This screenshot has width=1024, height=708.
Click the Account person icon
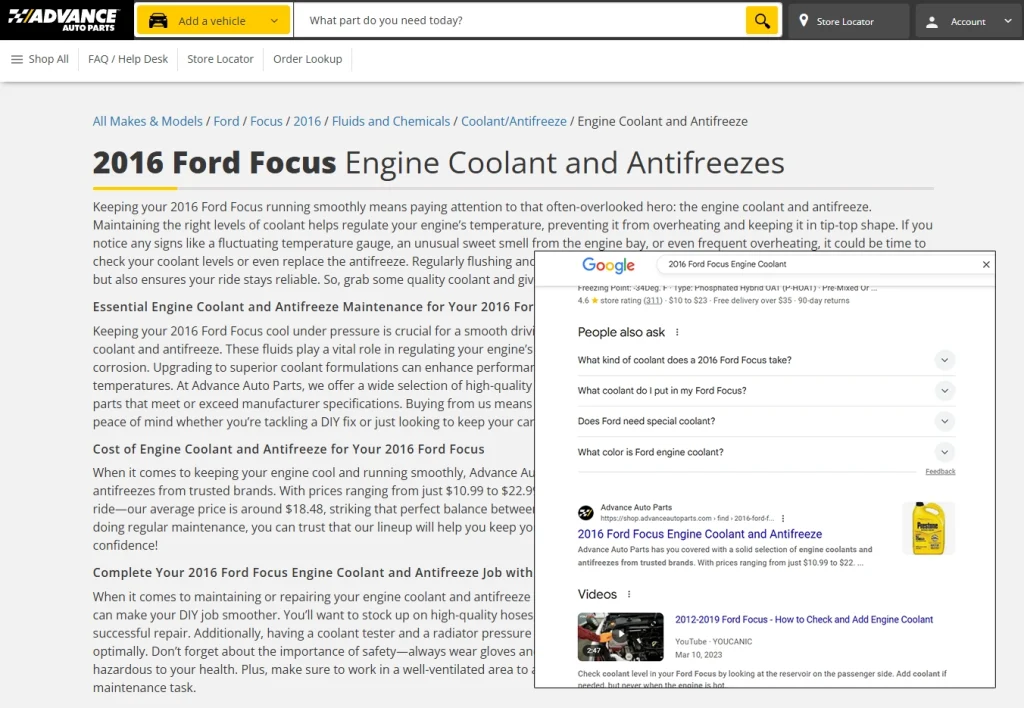coord(932,22)
